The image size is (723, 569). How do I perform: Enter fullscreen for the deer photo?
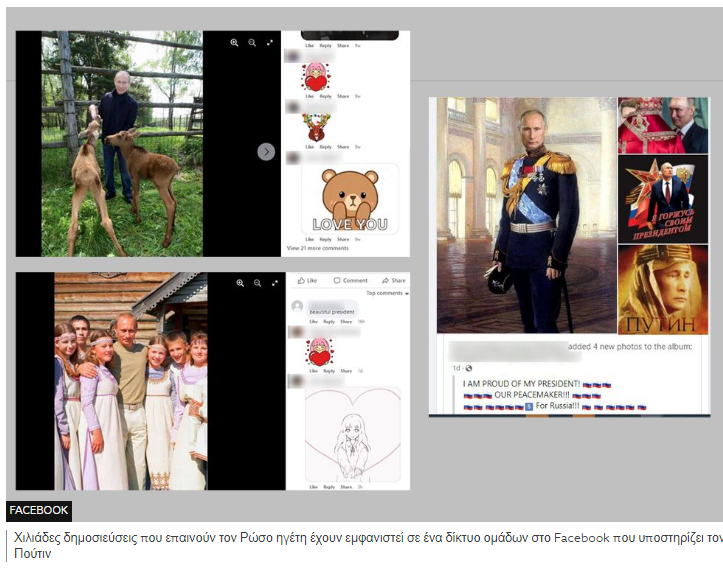(270, 43)
